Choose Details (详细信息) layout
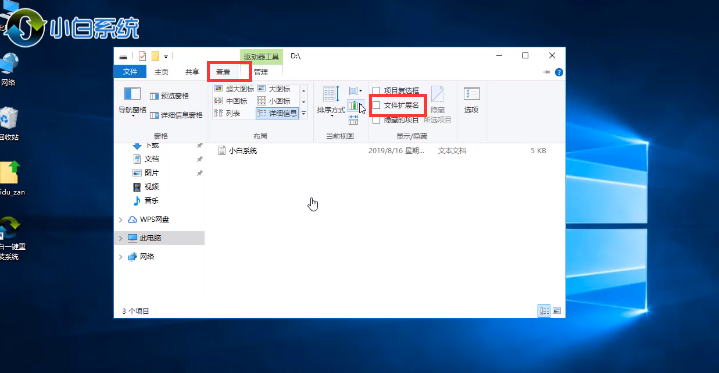Viewport: 719px width, 373px height. 277,113
